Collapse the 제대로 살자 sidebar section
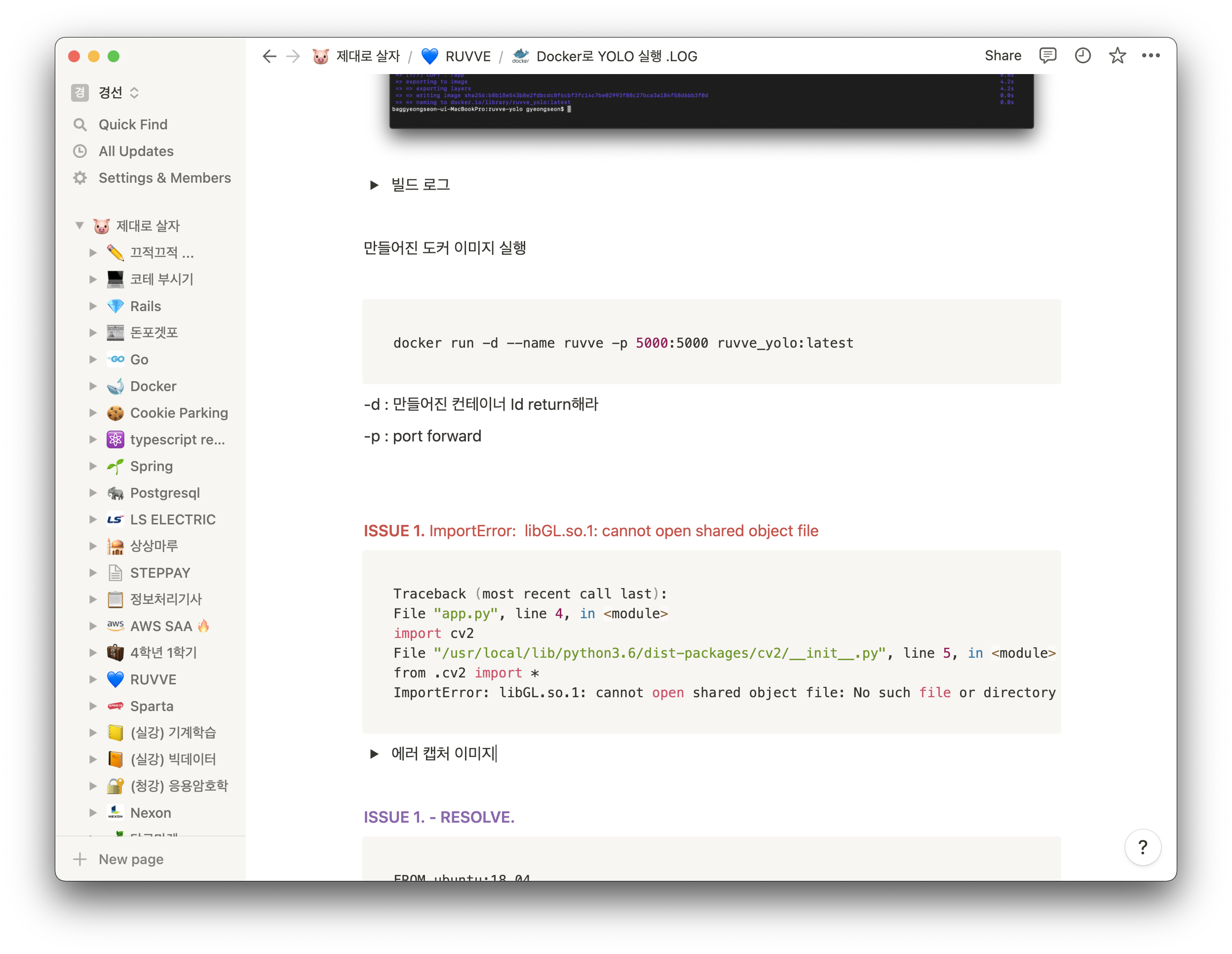The height and width of the screenshot is (954, 1232). (x=79, y=226)
